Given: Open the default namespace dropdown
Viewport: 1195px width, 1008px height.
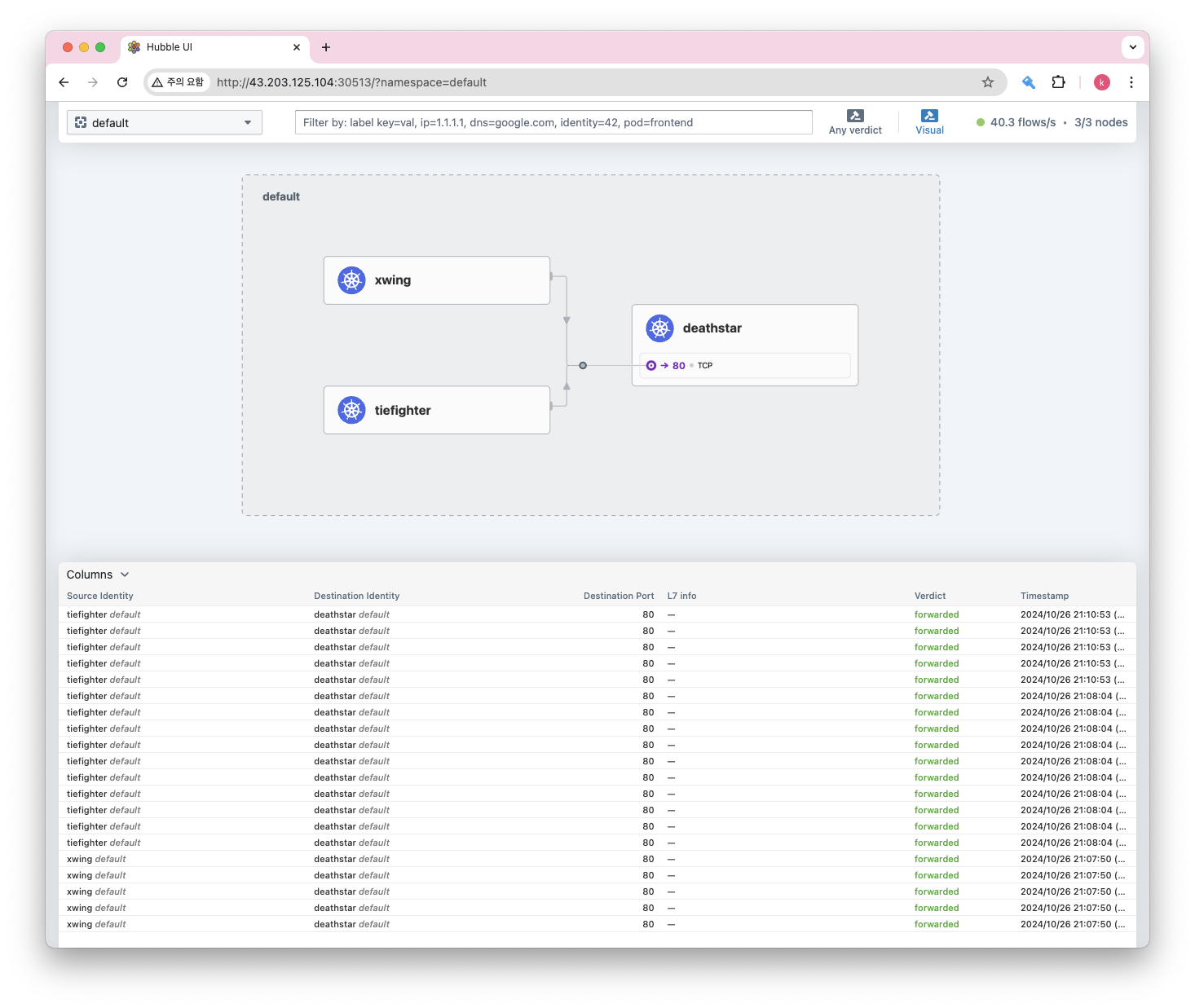Looking at the screenshot, I should click(165, 123).
